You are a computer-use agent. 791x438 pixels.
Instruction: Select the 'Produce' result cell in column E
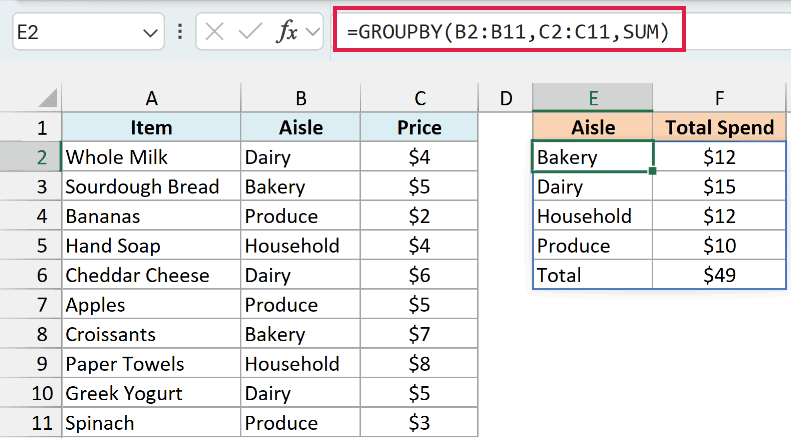[593, 246]
